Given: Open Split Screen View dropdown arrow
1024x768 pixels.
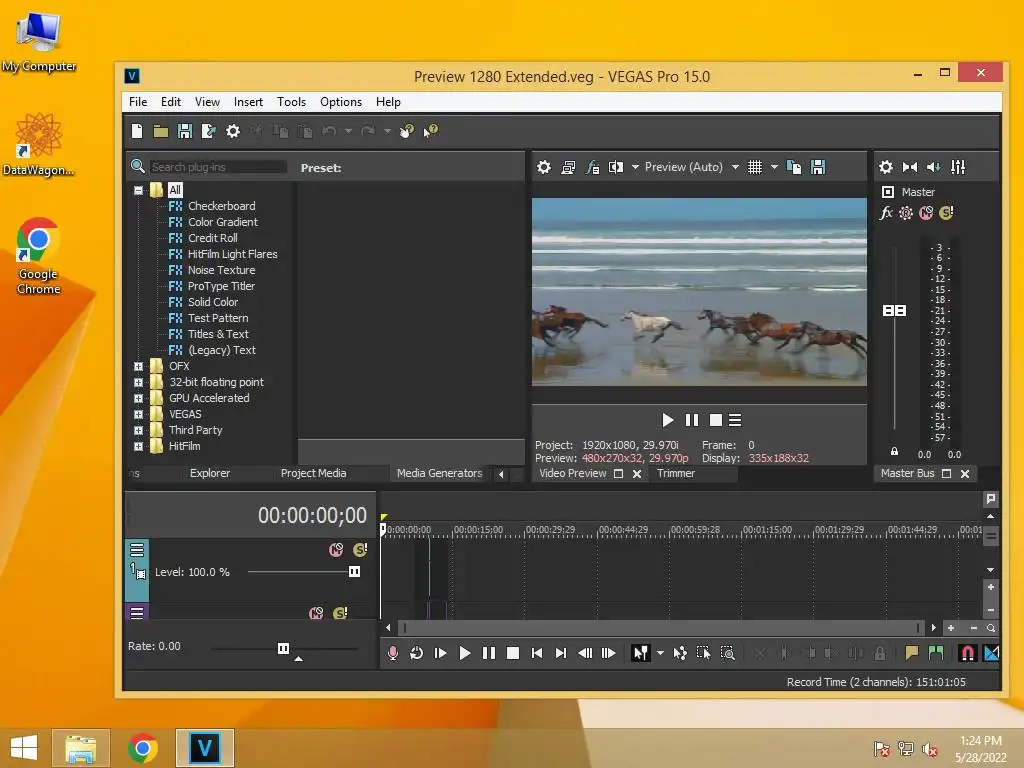Looking at the screenshot, I should coord(635,167).
